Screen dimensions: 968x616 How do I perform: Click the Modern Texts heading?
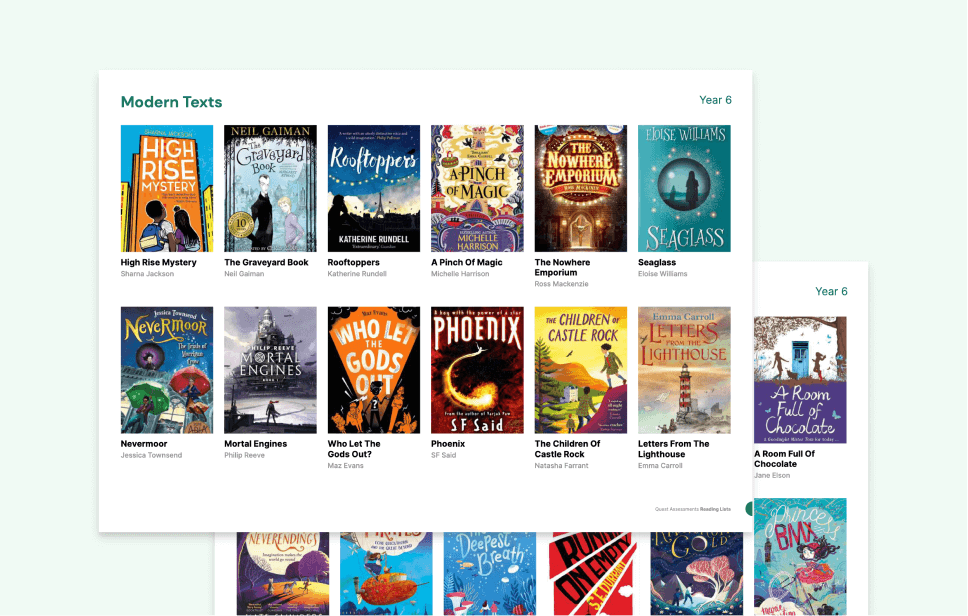tap(172, 102)
